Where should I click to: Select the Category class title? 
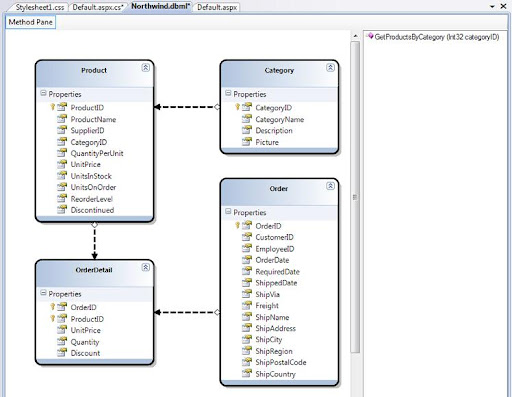click(279, 70)
